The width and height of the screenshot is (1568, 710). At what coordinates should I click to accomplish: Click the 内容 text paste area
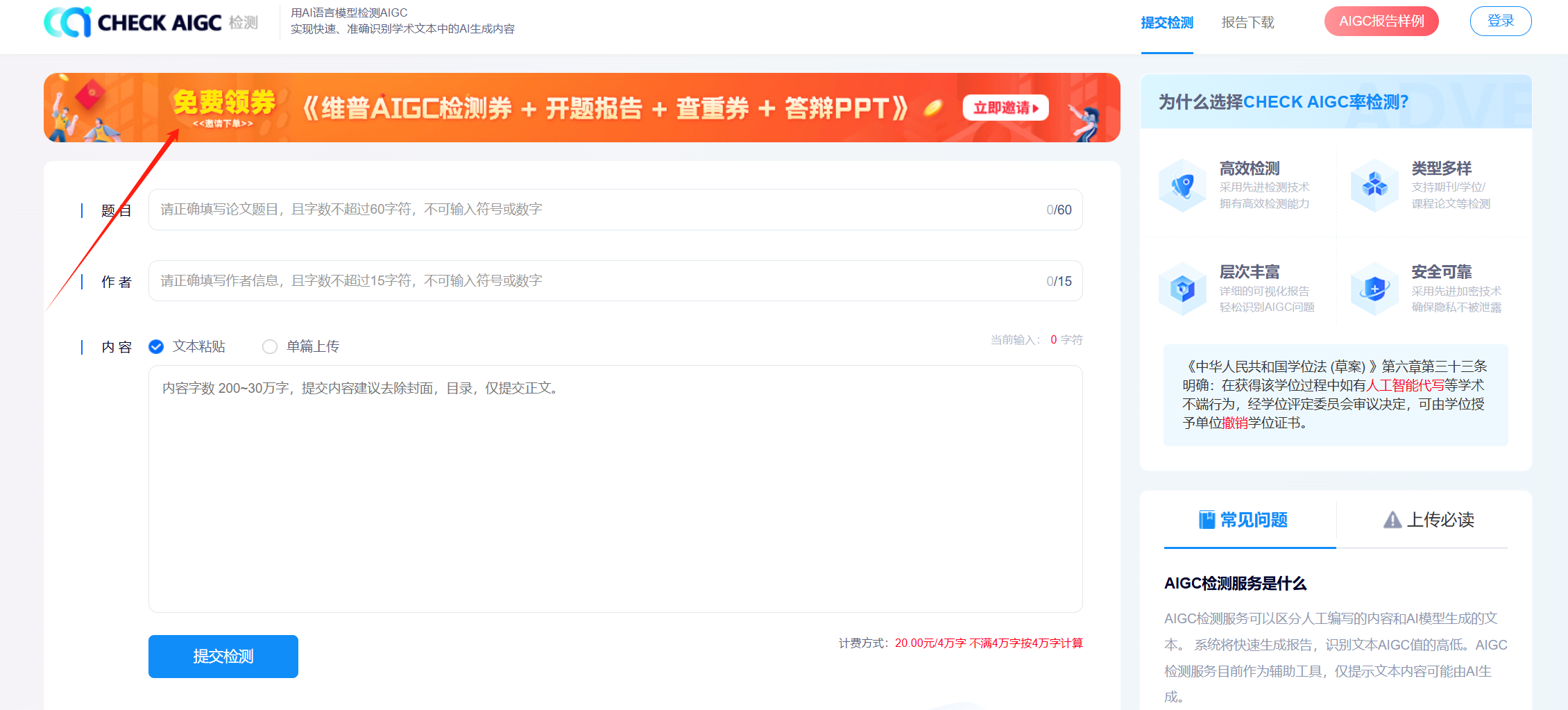click(x=615, y=489)
